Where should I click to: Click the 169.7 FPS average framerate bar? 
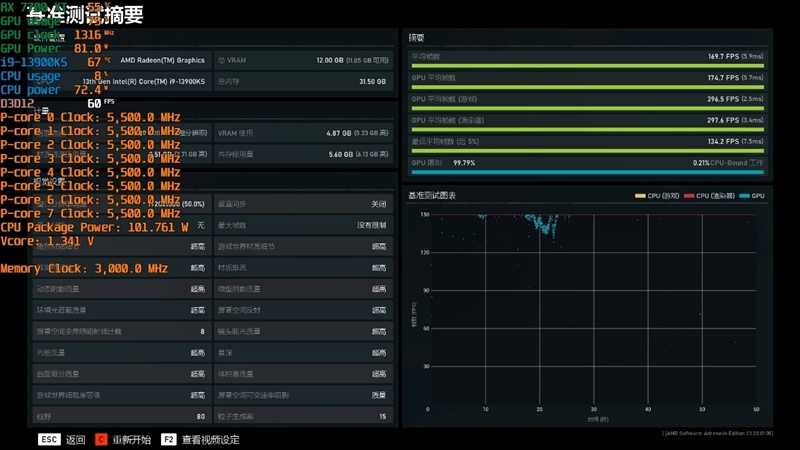coord(587,58)
